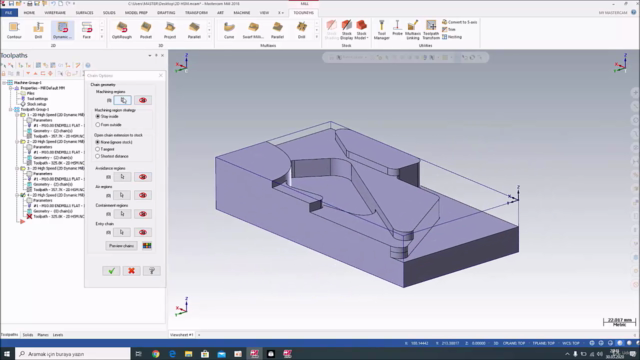Open Chain Options help button
This screenshot has width=640, height=360.
(151, 271)
